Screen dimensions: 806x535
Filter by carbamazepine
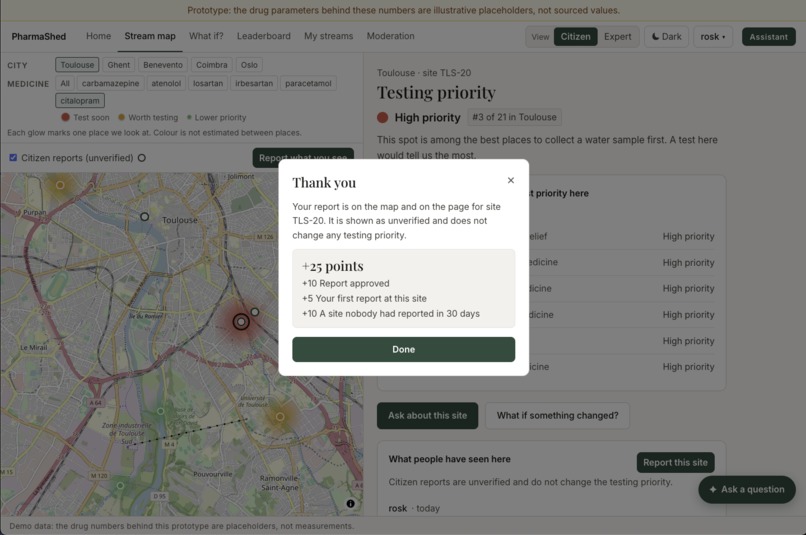click(110, 83)
